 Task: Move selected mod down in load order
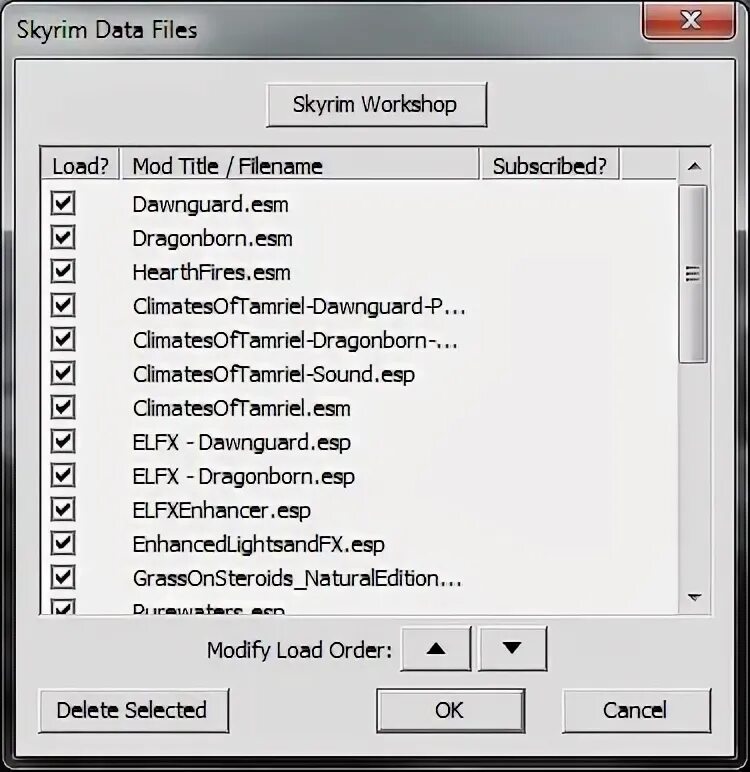click(x=512, y=648)
